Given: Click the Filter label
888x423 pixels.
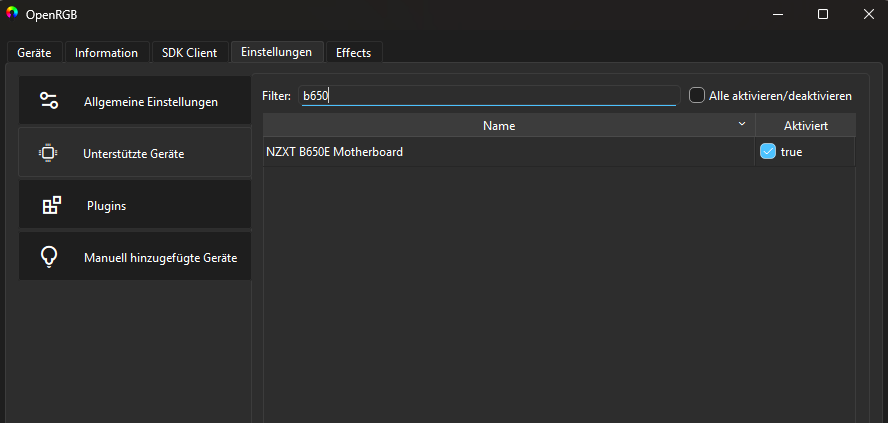Looking at the screenshot, I should pyautogui.click(x=276, y=96).
